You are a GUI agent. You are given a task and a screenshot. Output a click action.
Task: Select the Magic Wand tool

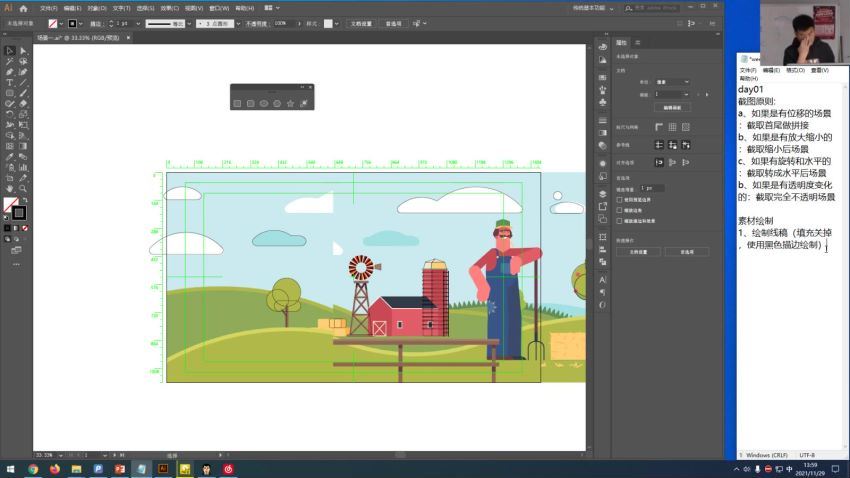pos(10,61)
